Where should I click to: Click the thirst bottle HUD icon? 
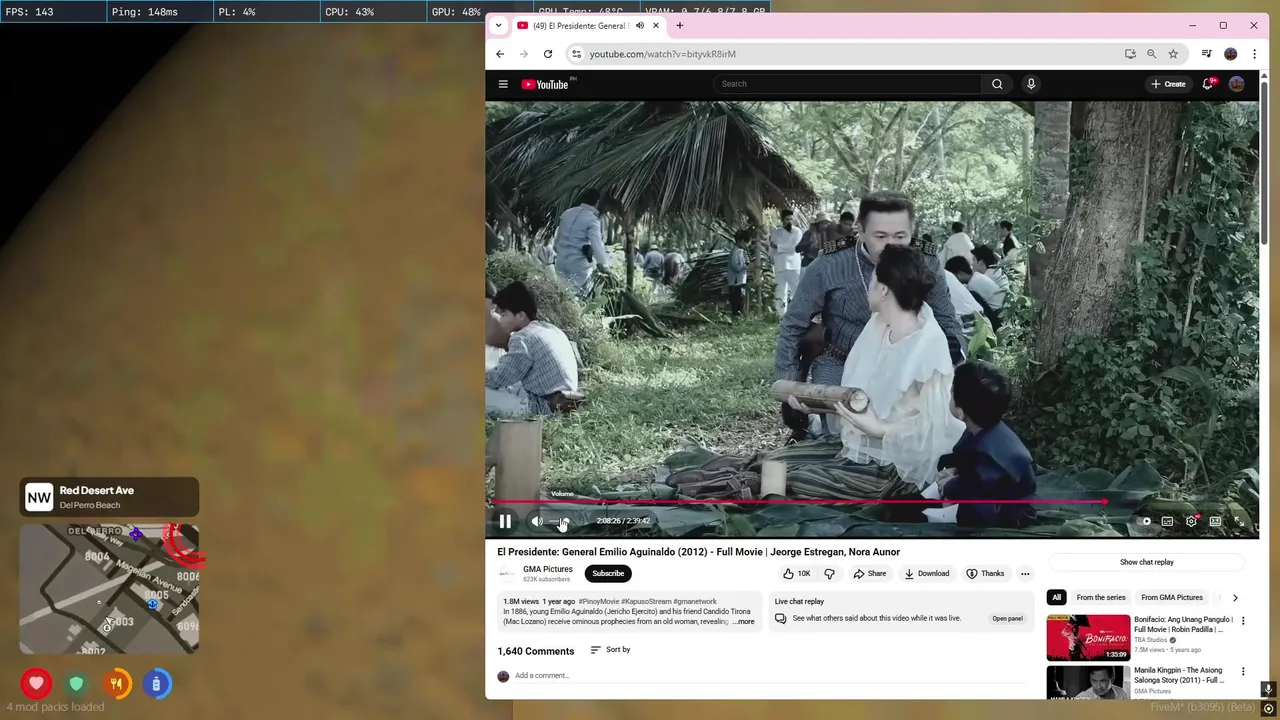coord(156,684)
